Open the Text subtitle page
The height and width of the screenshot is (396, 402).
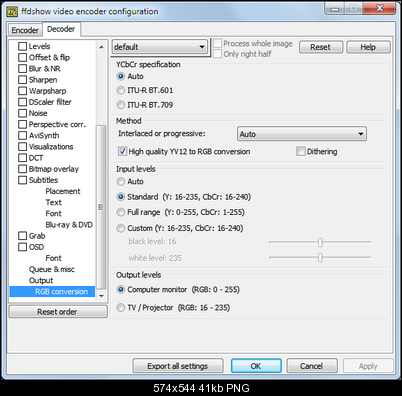[53, 202]
